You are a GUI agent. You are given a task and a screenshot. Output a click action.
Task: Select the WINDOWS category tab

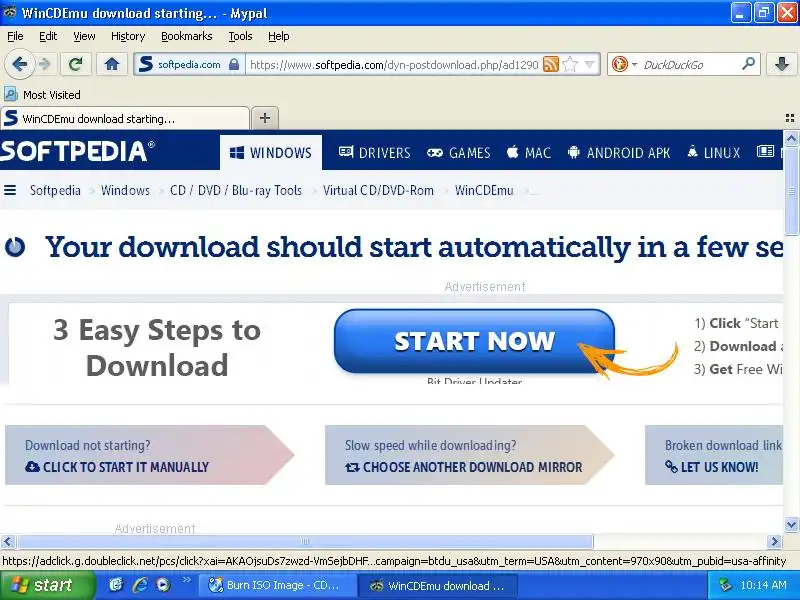click(x=271, y=153)
